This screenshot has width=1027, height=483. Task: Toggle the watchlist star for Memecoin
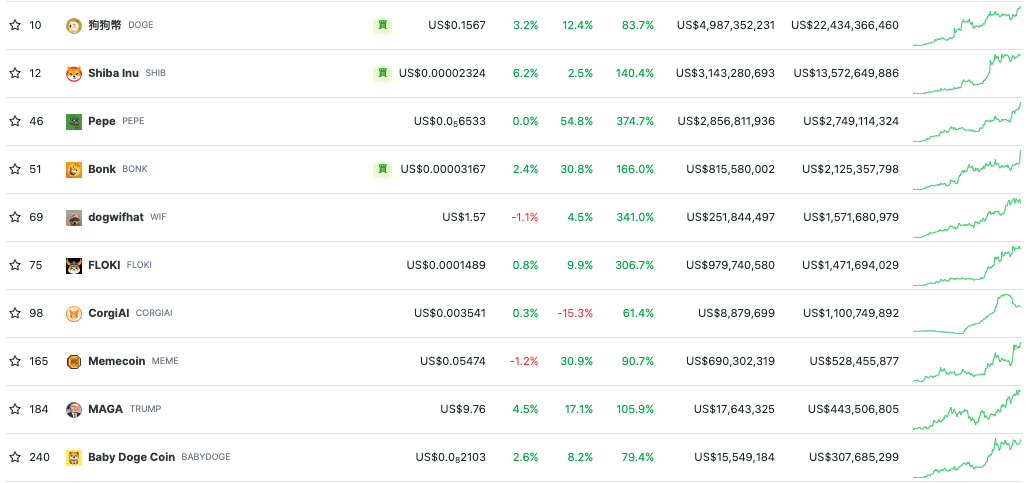(x=15, y=361)
